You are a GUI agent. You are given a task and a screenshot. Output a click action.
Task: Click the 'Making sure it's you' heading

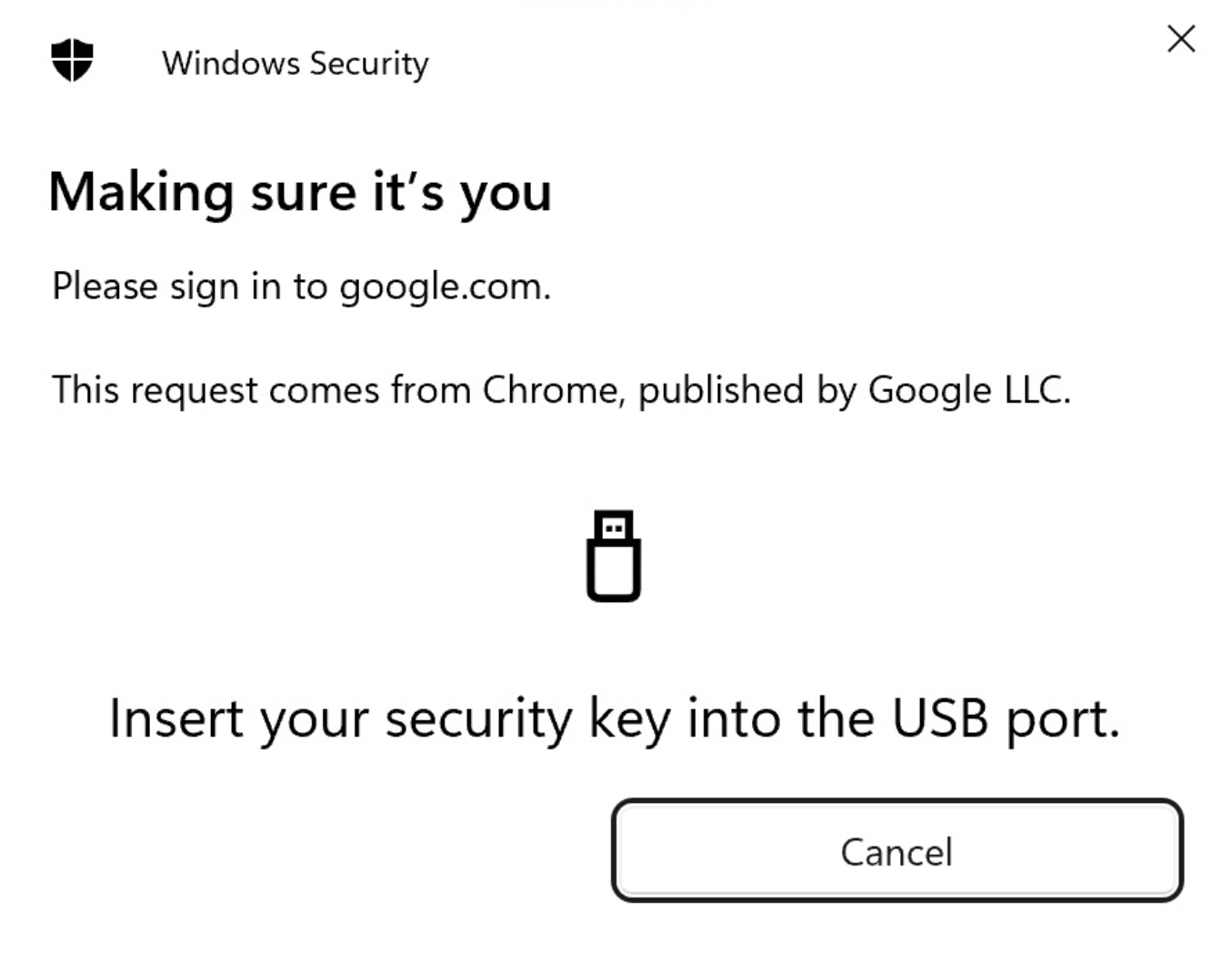tap(300, 193)
